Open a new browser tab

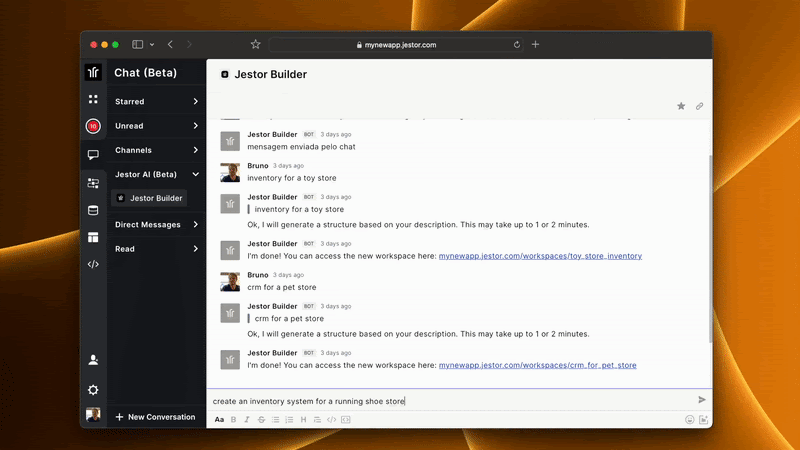(535, 44)
